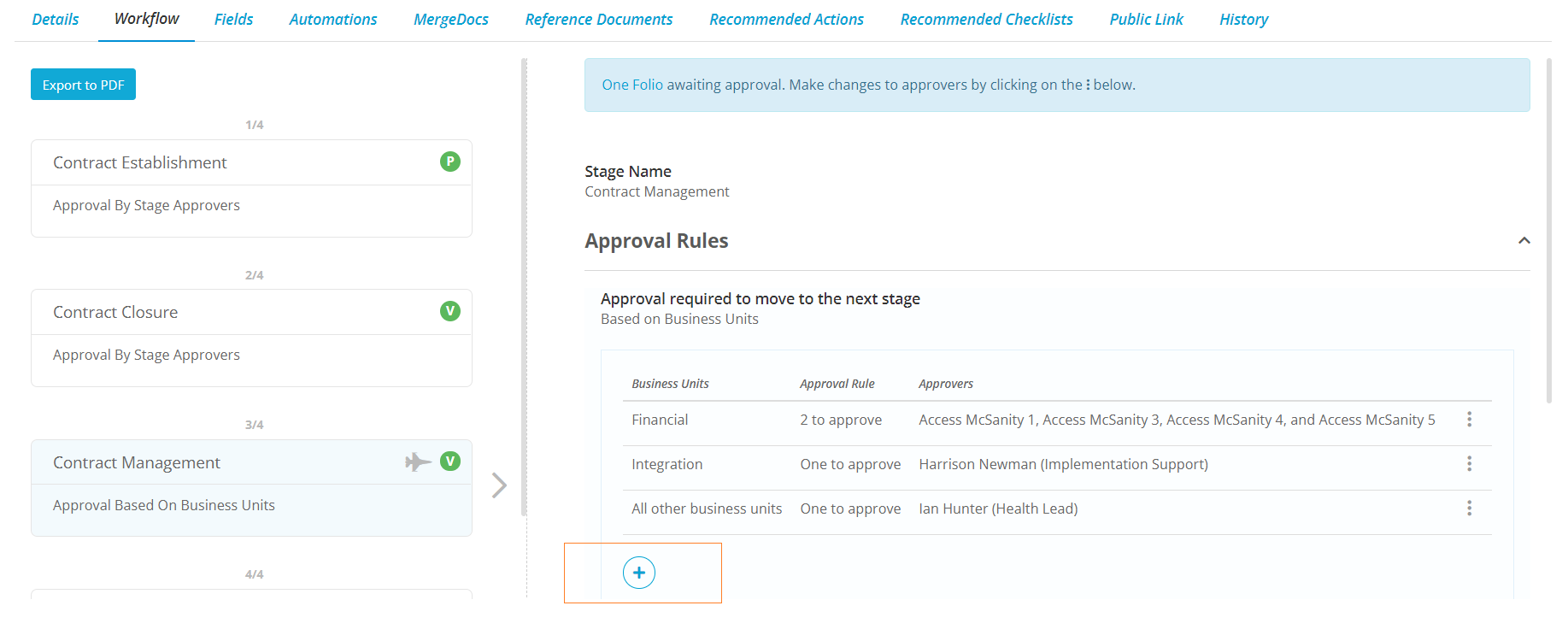This screenshot has height=635, width=1568.
Task: Select the Contract Establishment stage card
Action: 251,188
